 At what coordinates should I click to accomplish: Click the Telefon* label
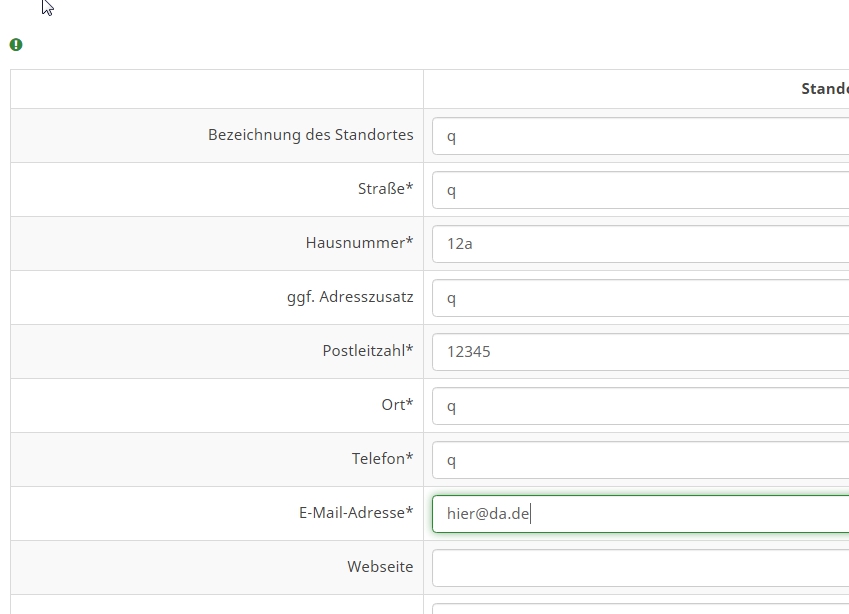pyautogui.click(x=383, y=459)
